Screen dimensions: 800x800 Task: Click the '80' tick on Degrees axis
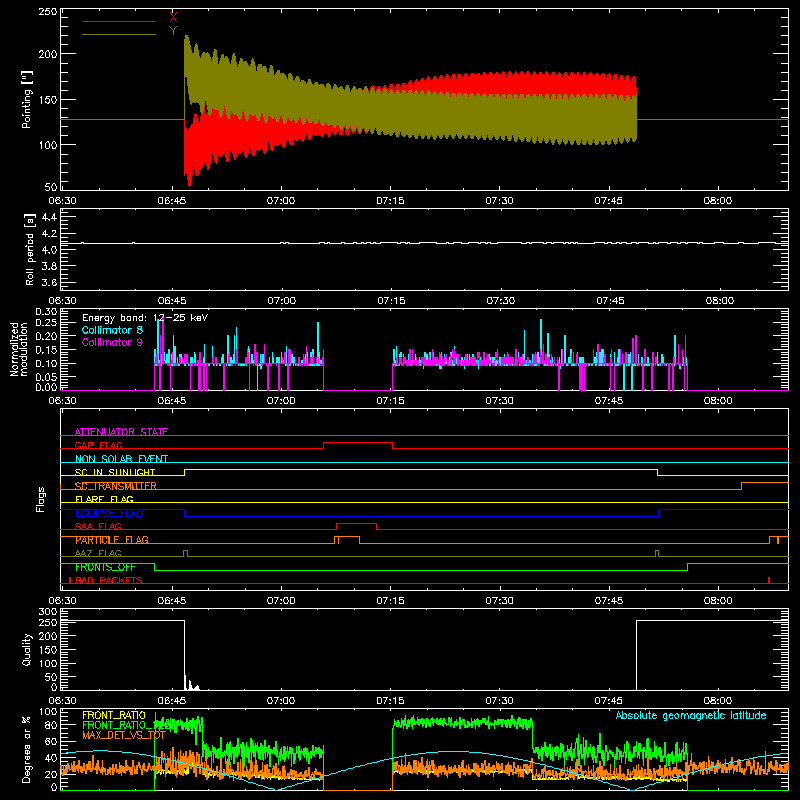[x=52, y=725]
